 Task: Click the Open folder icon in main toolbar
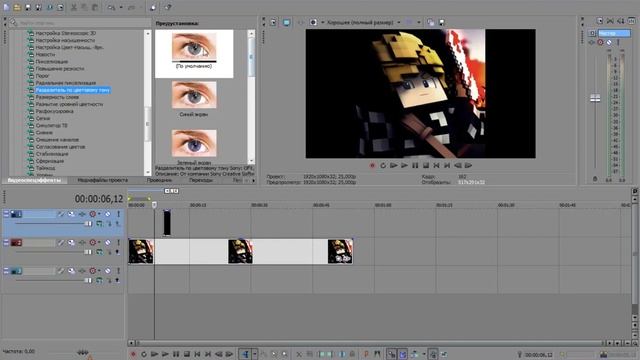[17, 7]
